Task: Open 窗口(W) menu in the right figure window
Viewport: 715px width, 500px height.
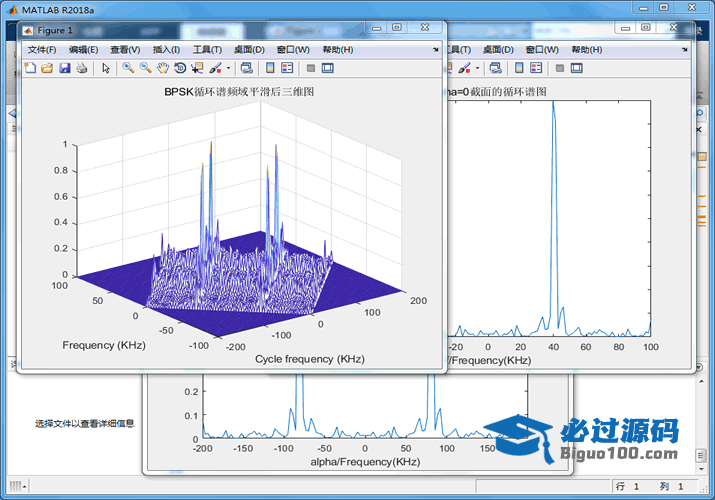Action: point(542,50)
